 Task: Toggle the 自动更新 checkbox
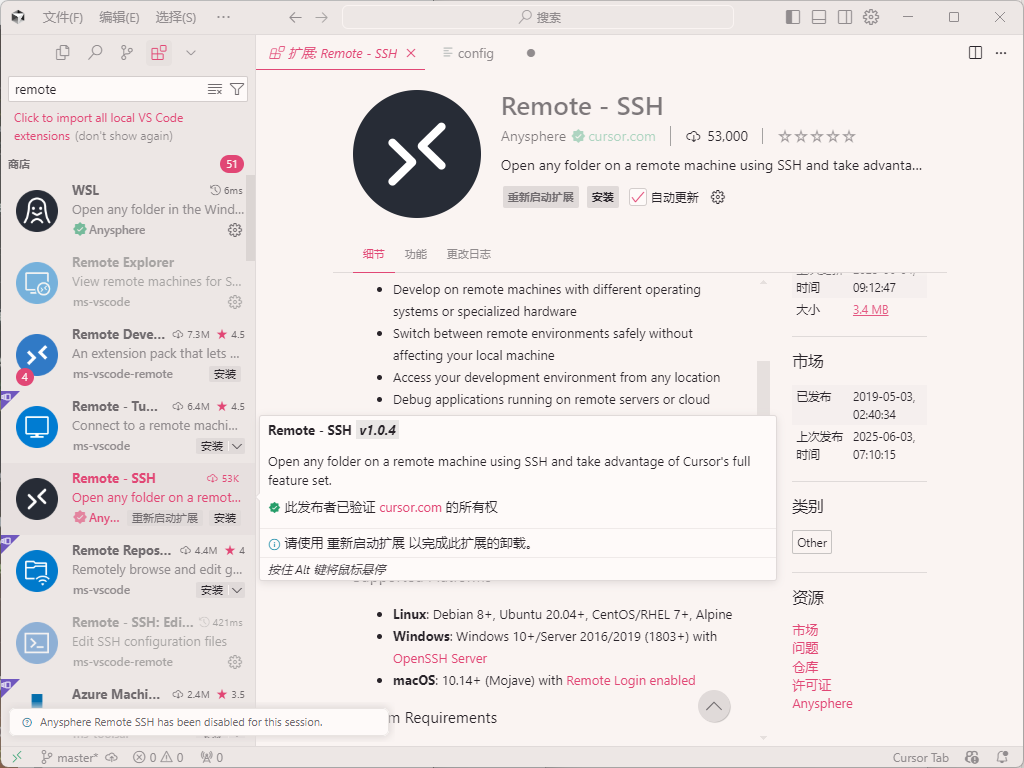click(638, 197)
